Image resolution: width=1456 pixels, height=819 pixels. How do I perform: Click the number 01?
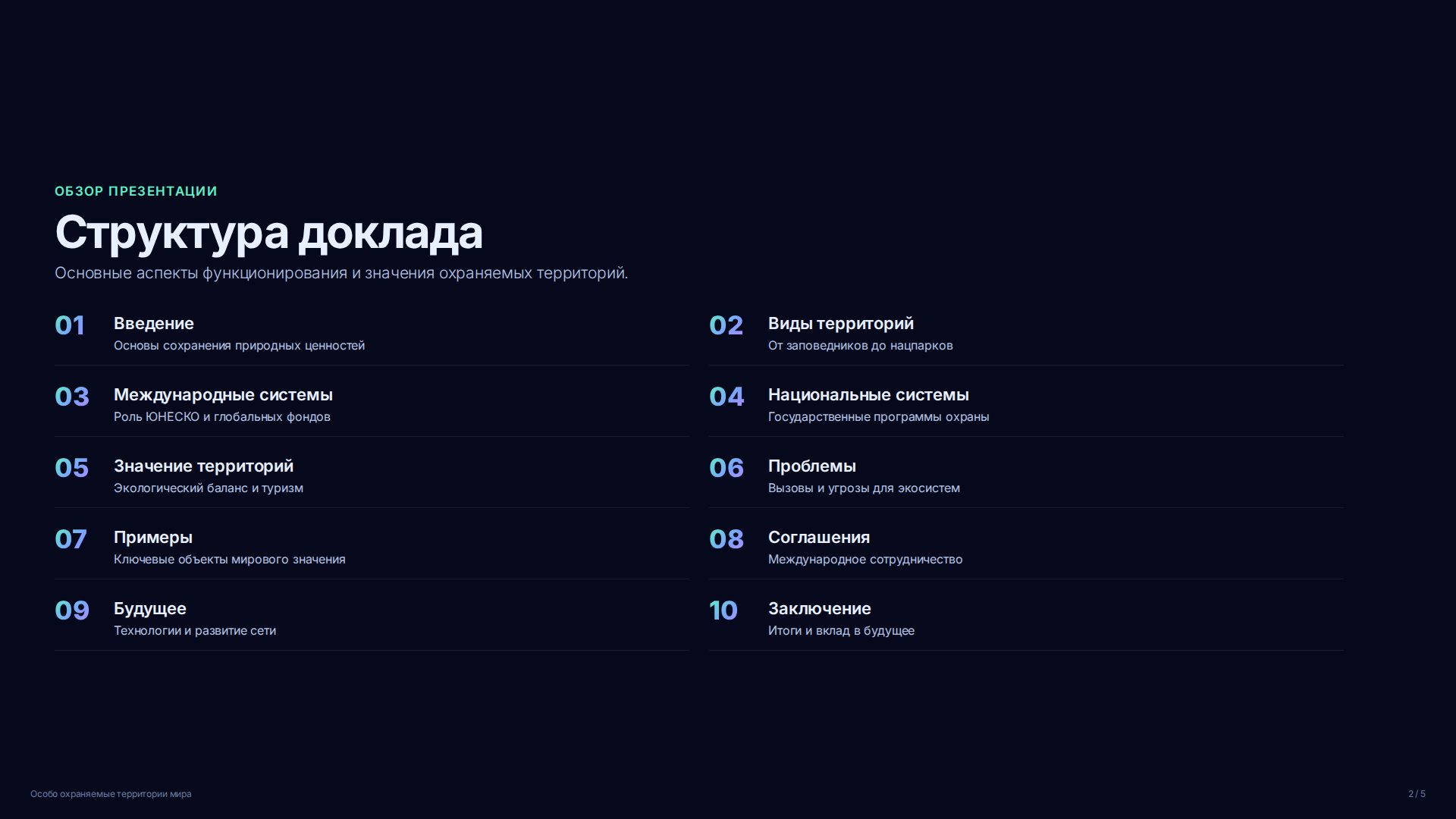coord(70,325)
